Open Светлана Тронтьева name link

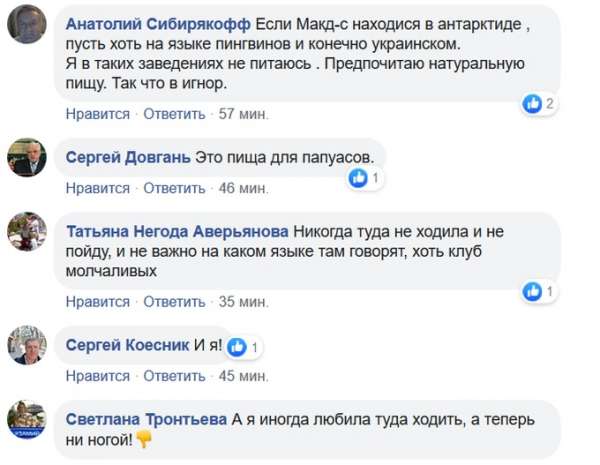[x=147, y=419]
